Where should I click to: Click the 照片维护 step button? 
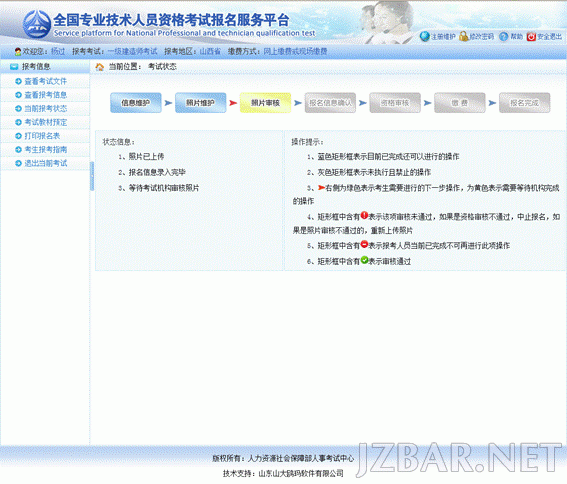201,103
